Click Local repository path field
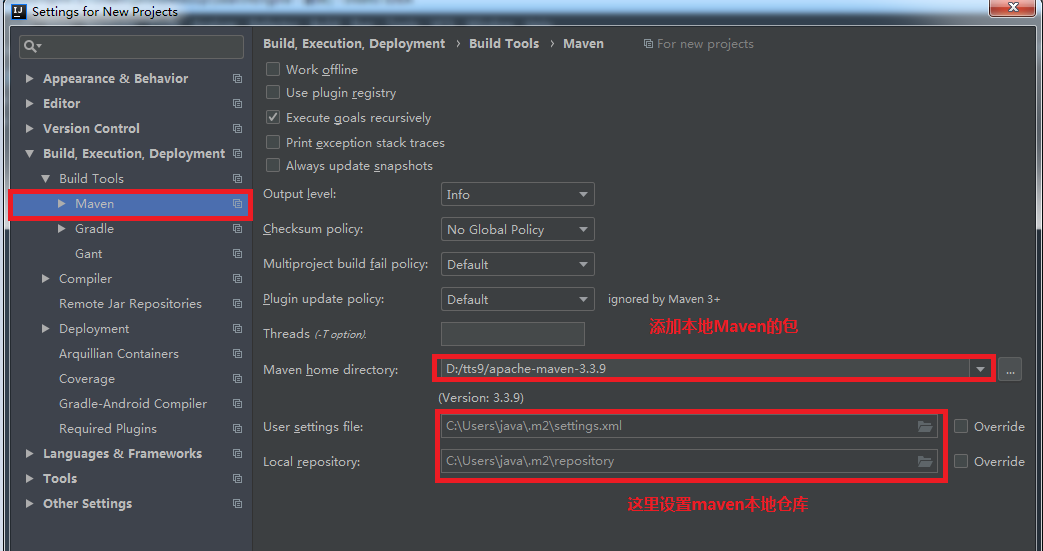 click(689, 461)
